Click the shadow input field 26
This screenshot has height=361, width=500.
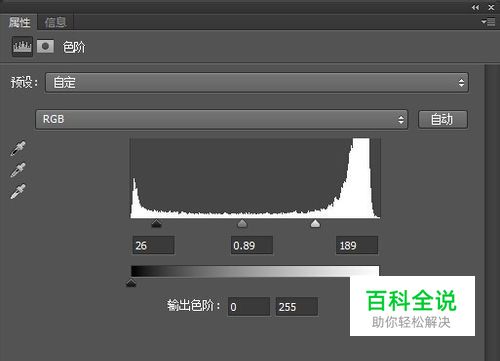click(x=153, y=245)
